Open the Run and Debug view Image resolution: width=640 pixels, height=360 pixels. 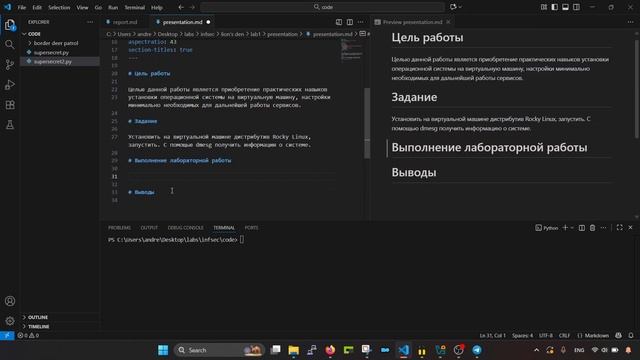click(10, 84)
